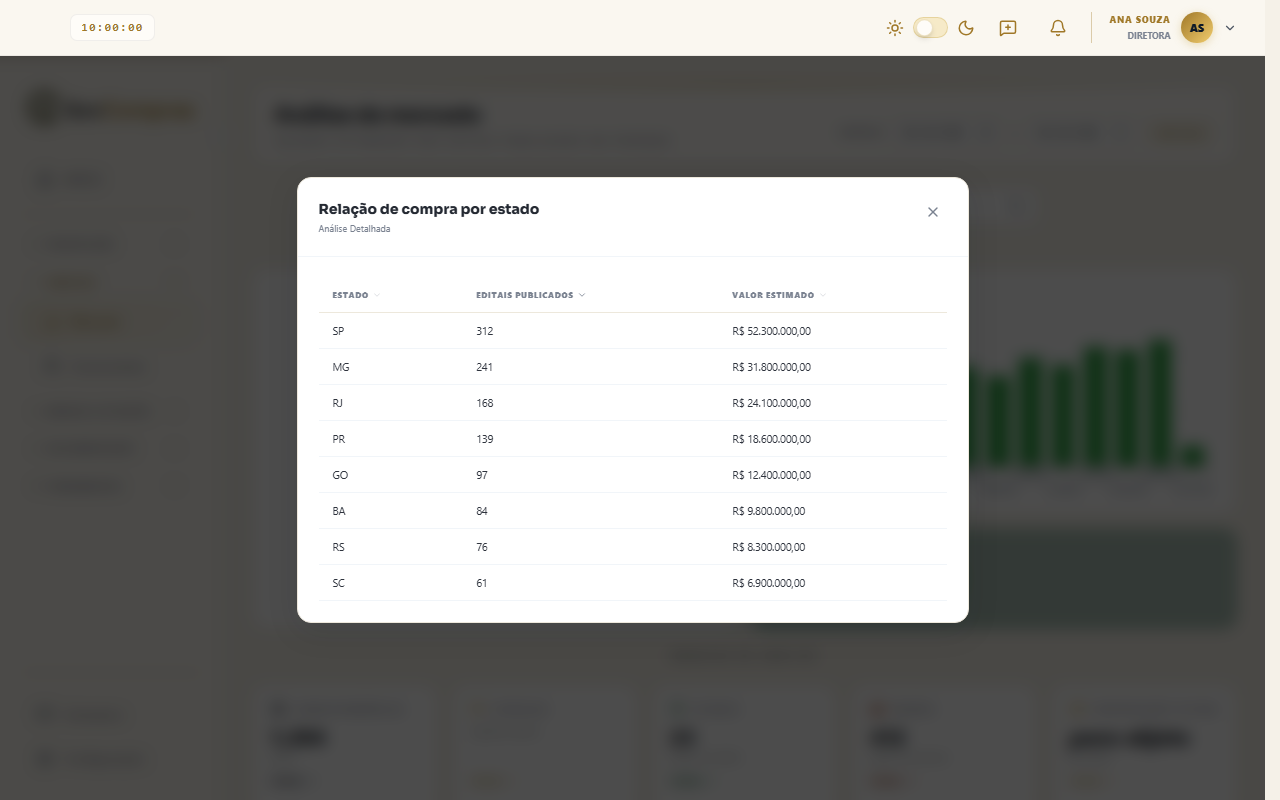Select the SC state cell

click(x=339, y=583)
